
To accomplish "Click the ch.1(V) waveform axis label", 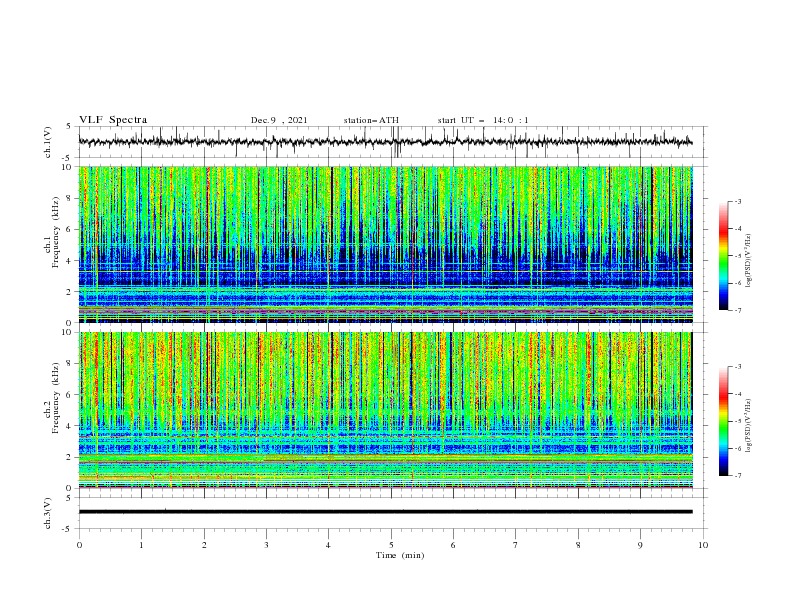I will click(x=48, y=142).
